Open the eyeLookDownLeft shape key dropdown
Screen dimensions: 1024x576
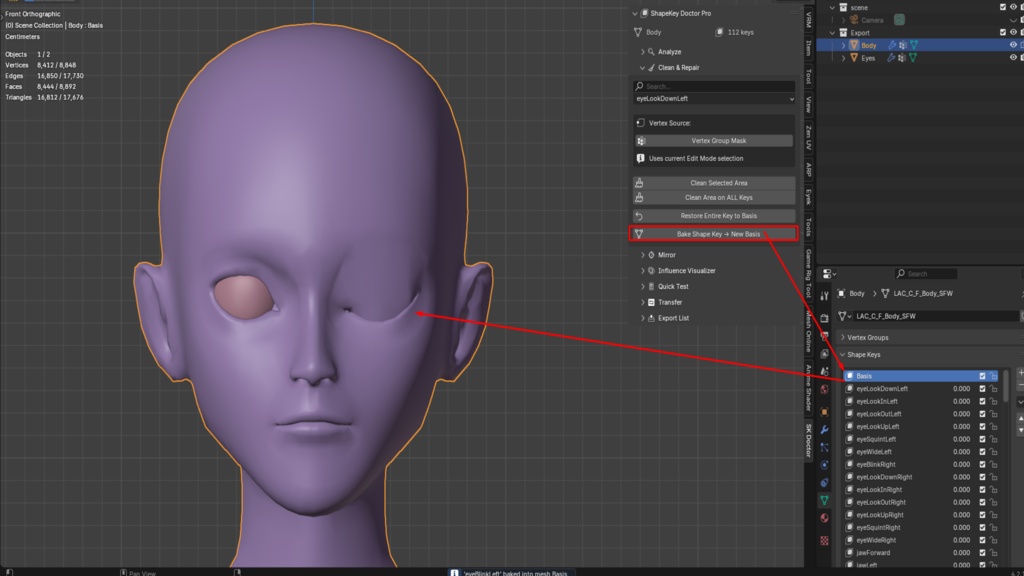click(714, 99)
